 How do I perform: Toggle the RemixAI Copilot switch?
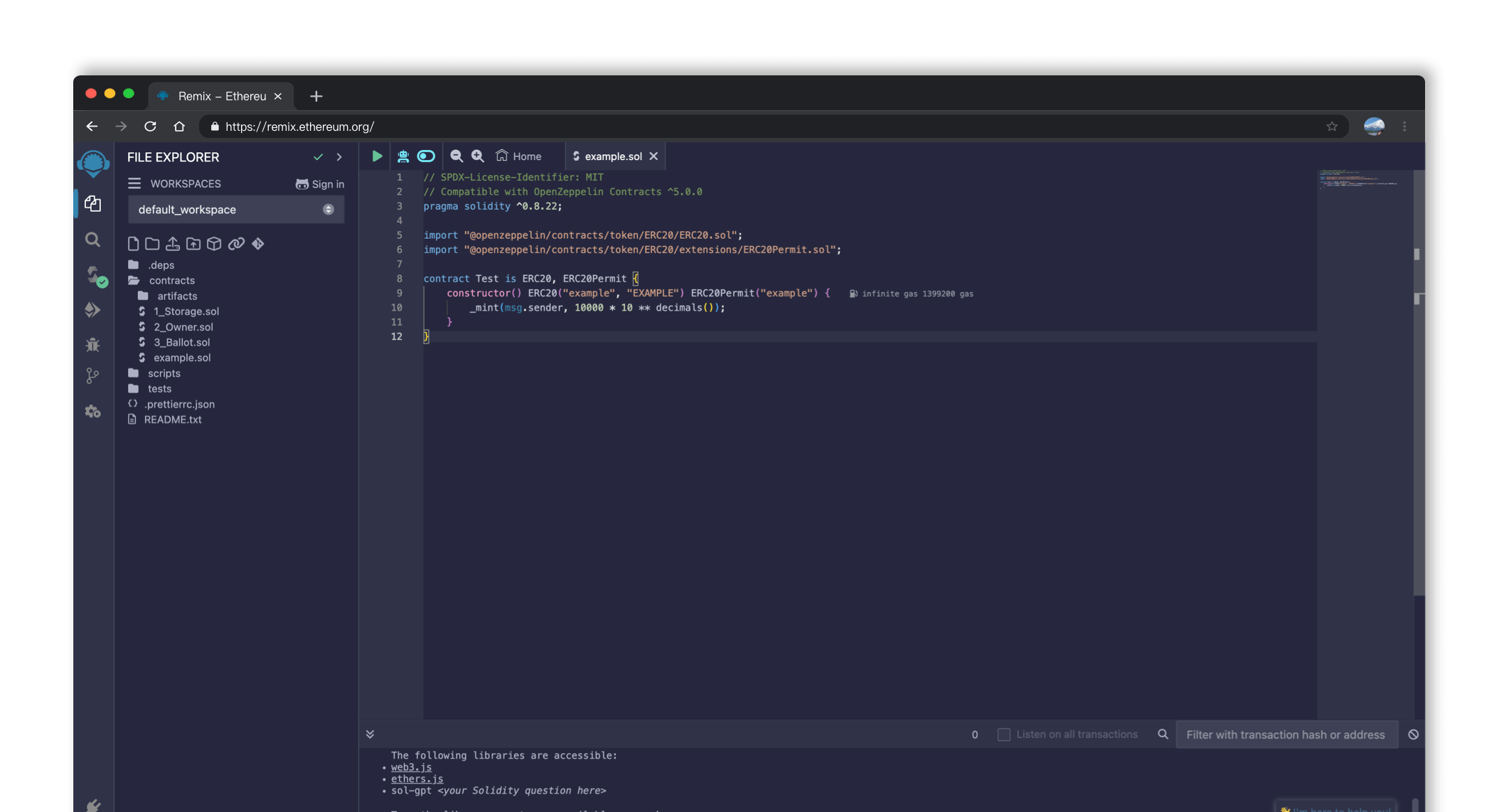pos(426,156)
